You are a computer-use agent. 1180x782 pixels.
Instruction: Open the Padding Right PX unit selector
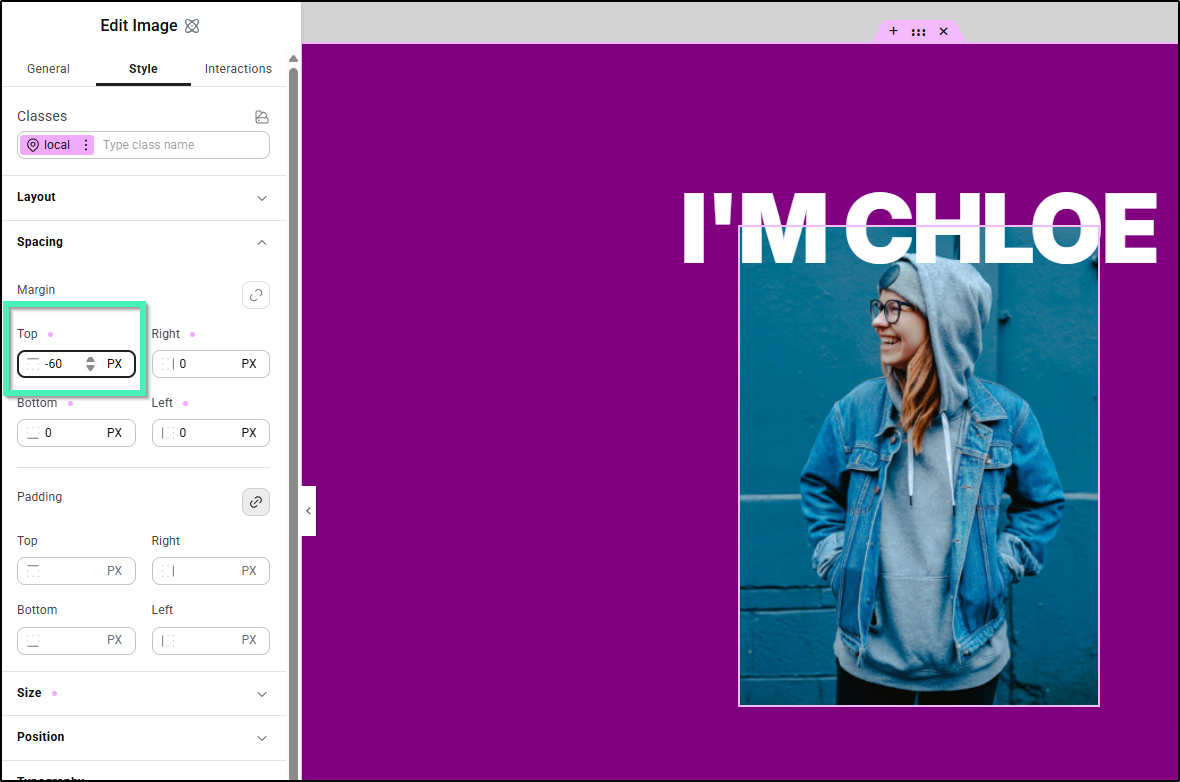pyautogui.click(x=249, y=571)
